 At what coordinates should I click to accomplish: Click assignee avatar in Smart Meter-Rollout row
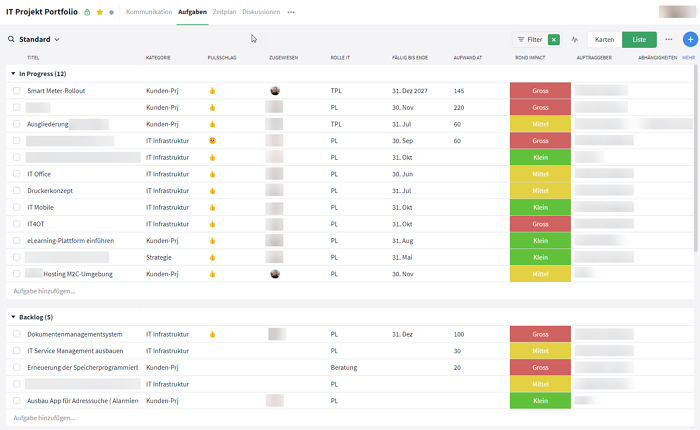(x=275, y=91)
